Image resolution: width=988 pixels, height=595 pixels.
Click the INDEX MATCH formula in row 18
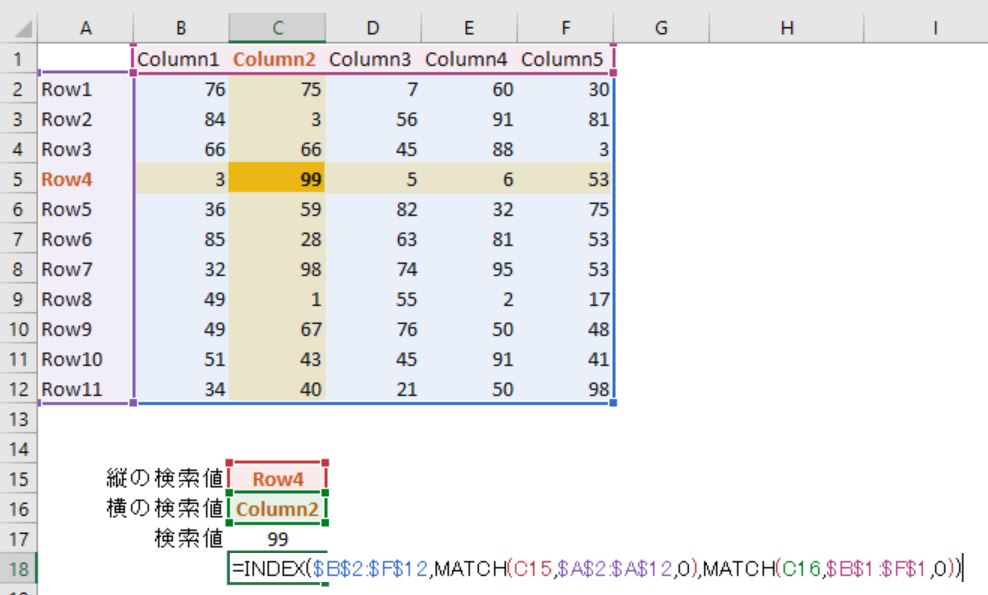(596, 569)
